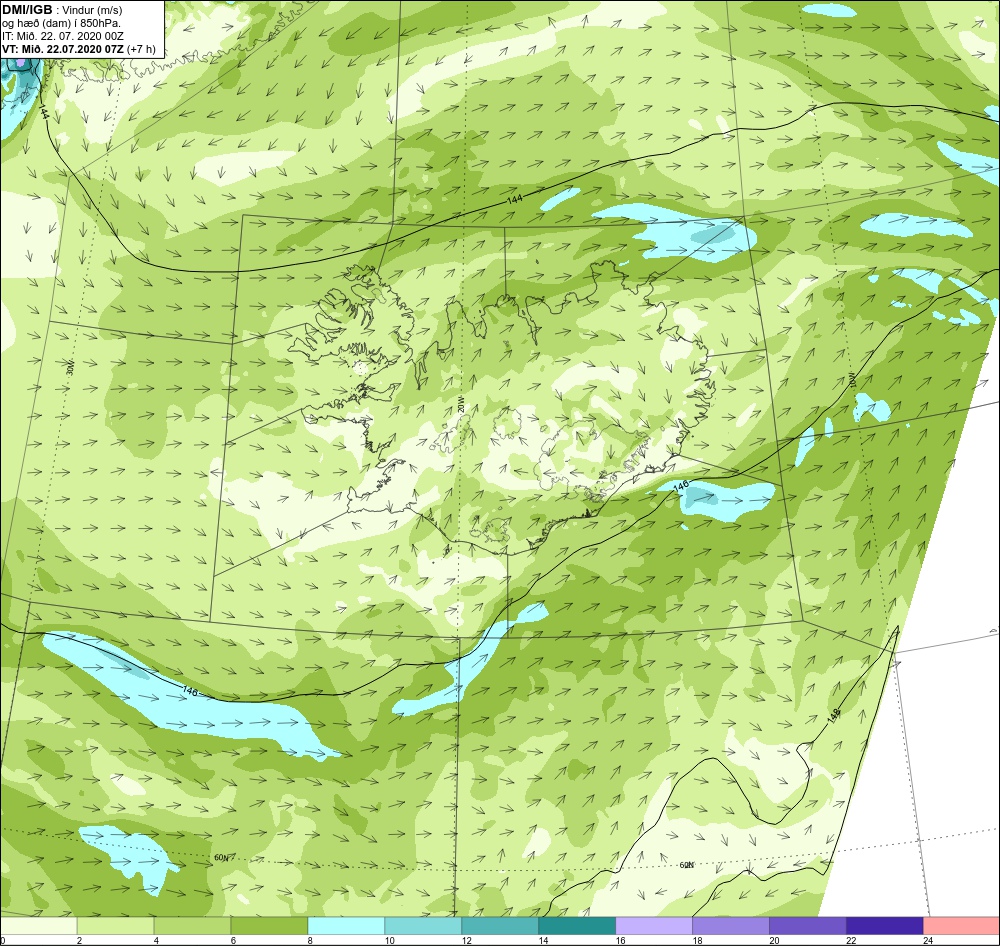Pick the 4–6 m/s green legend swatch
Screen dimensions: 1000x946
(192, 926)
